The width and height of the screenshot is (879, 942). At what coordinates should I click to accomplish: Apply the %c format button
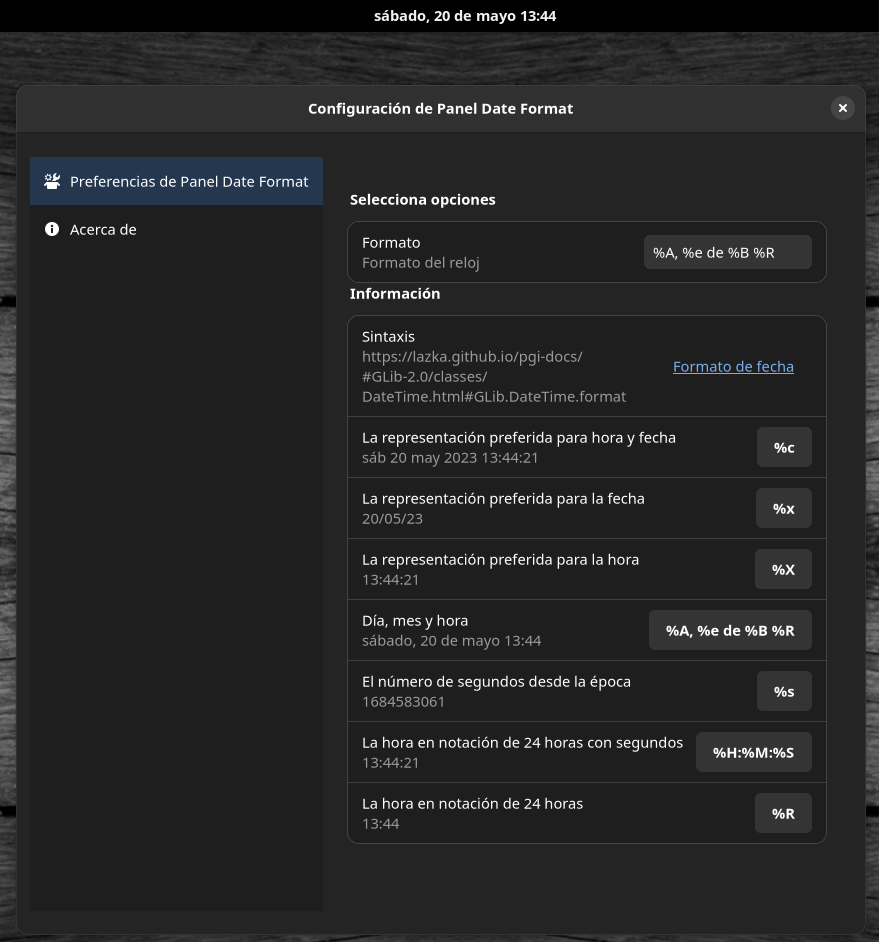pyautogui.click(x=784, y=448)
